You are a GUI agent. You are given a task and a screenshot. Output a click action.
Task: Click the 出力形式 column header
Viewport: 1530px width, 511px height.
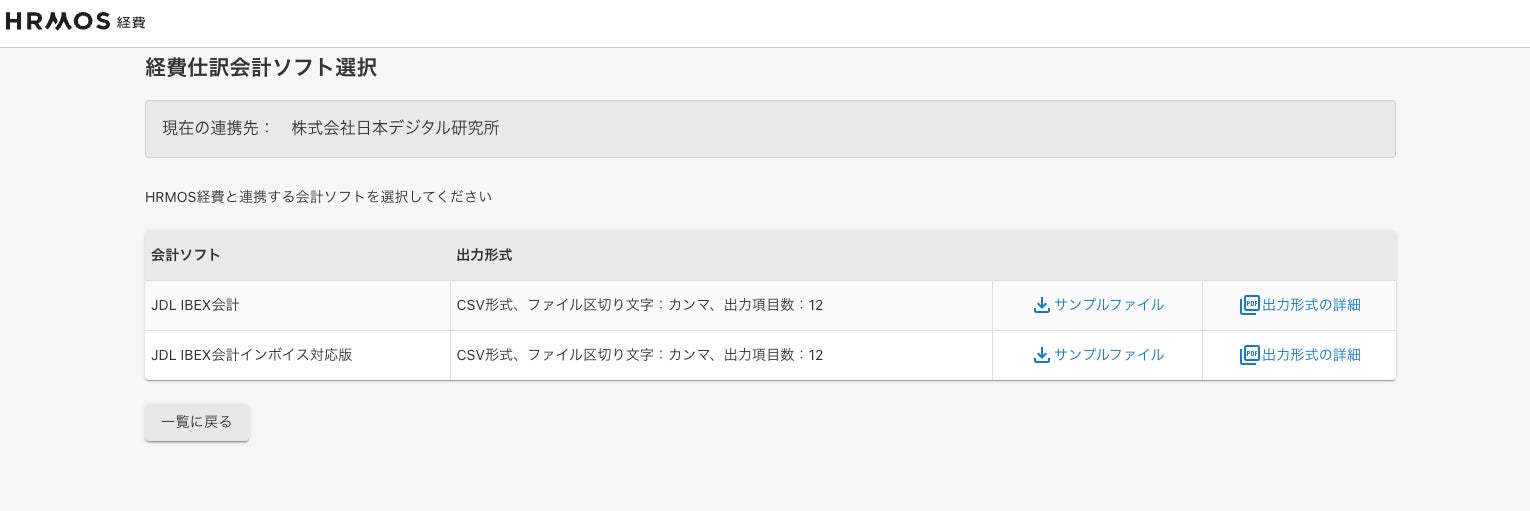(x=484, y=255)
